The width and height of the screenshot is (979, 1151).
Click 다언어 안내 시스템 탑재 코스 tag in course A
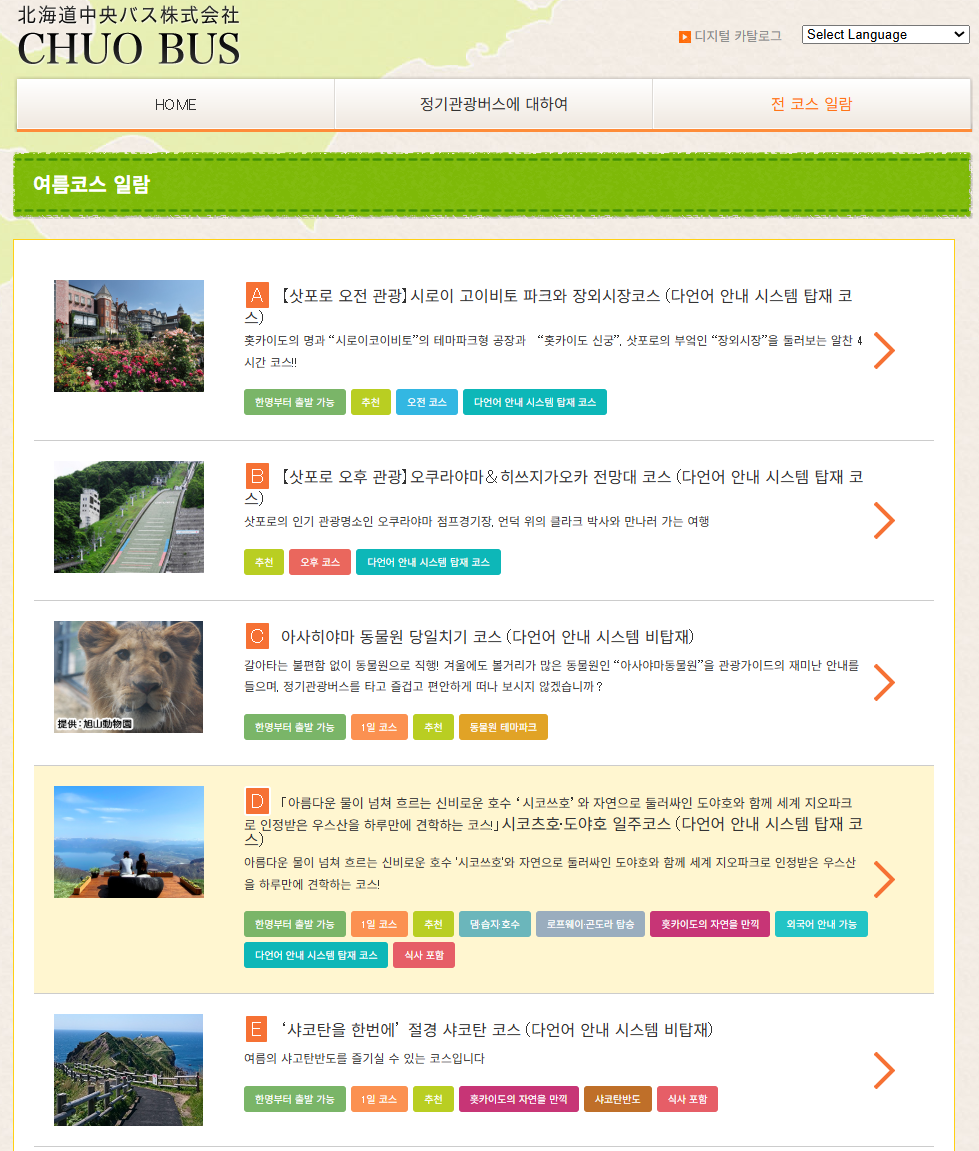[x=534, y=402]
